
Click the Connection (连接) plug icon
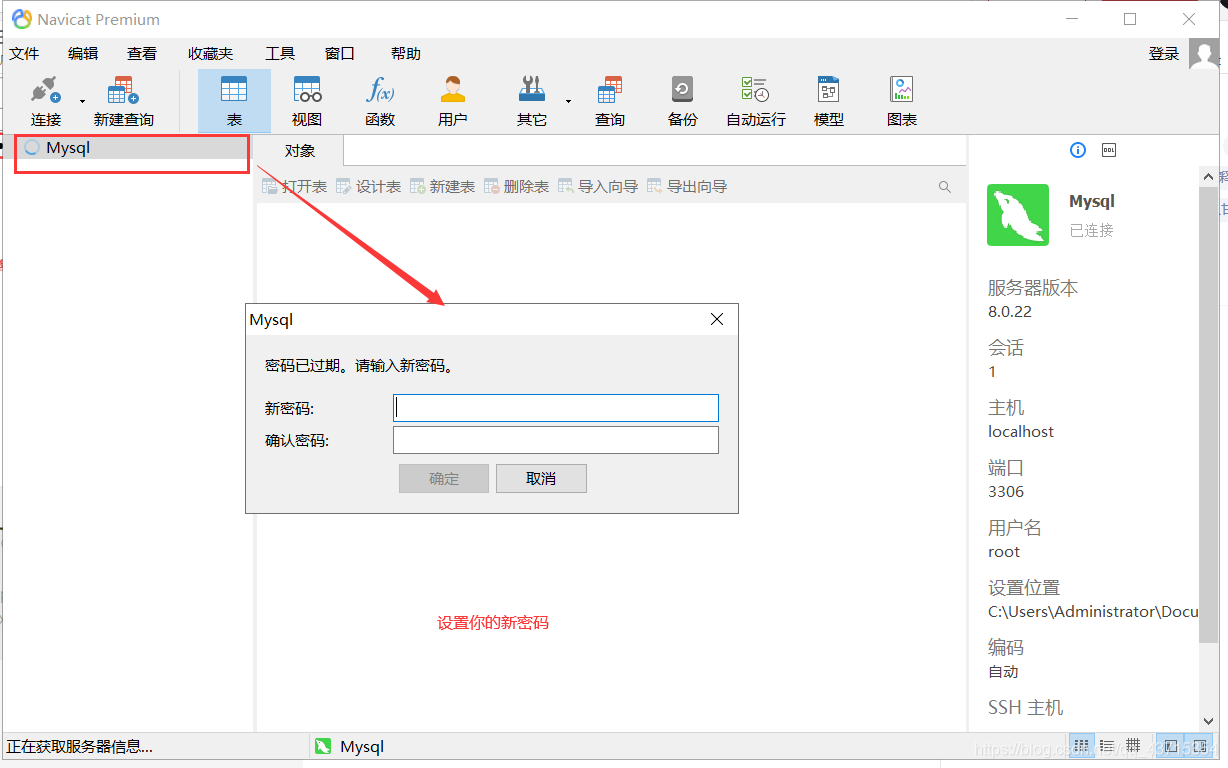46,92
